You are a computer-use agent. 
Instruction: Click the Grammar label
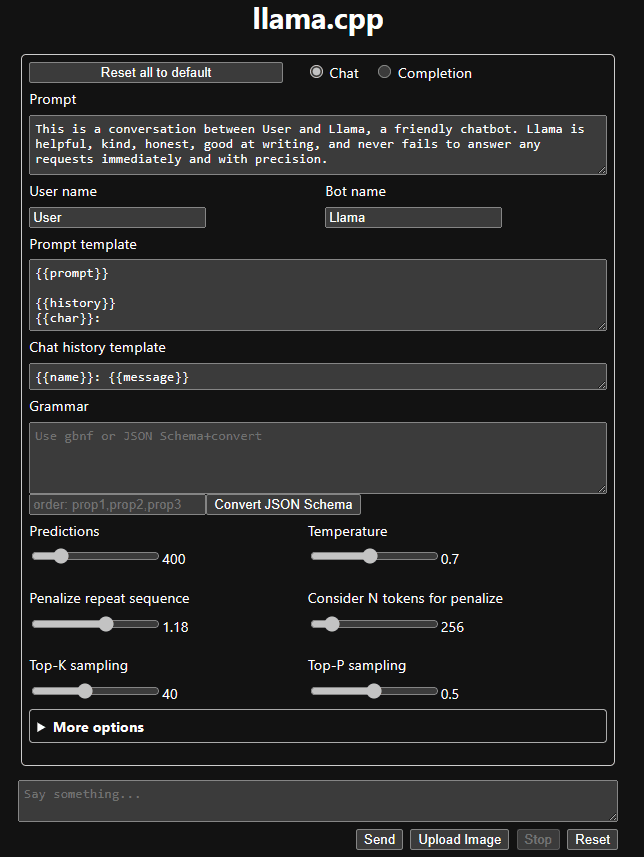point(59,407)
